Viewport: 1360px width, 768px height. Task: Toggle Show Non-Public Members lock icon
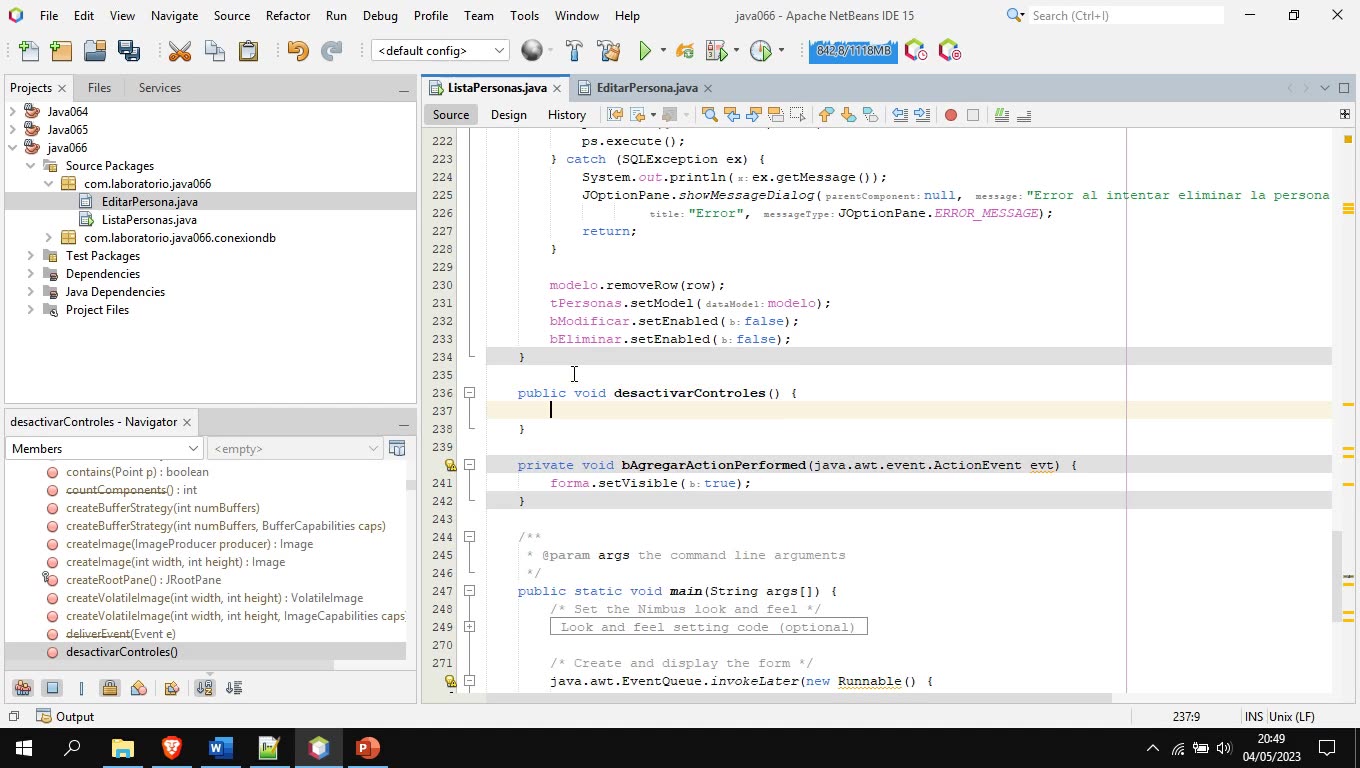click(110, 688)
